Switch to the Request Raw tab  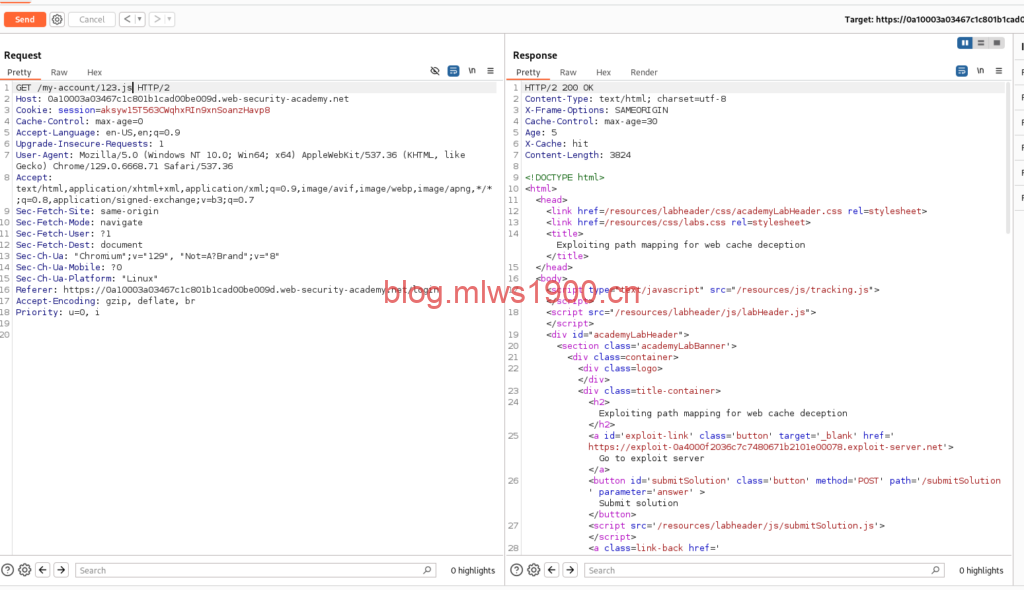click(59, 73)
